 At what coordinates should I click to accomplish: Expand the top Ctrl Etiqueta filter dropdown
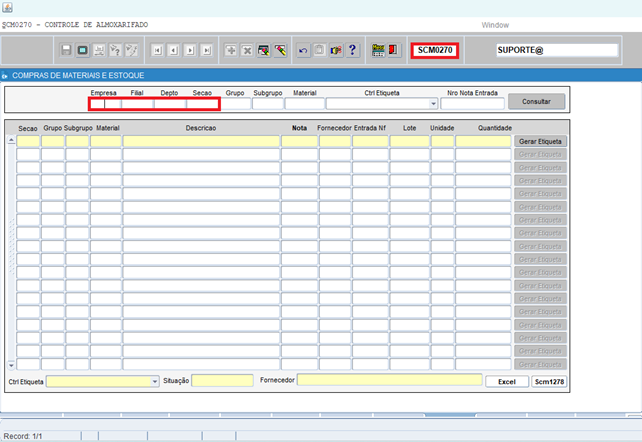click(434, 104)
